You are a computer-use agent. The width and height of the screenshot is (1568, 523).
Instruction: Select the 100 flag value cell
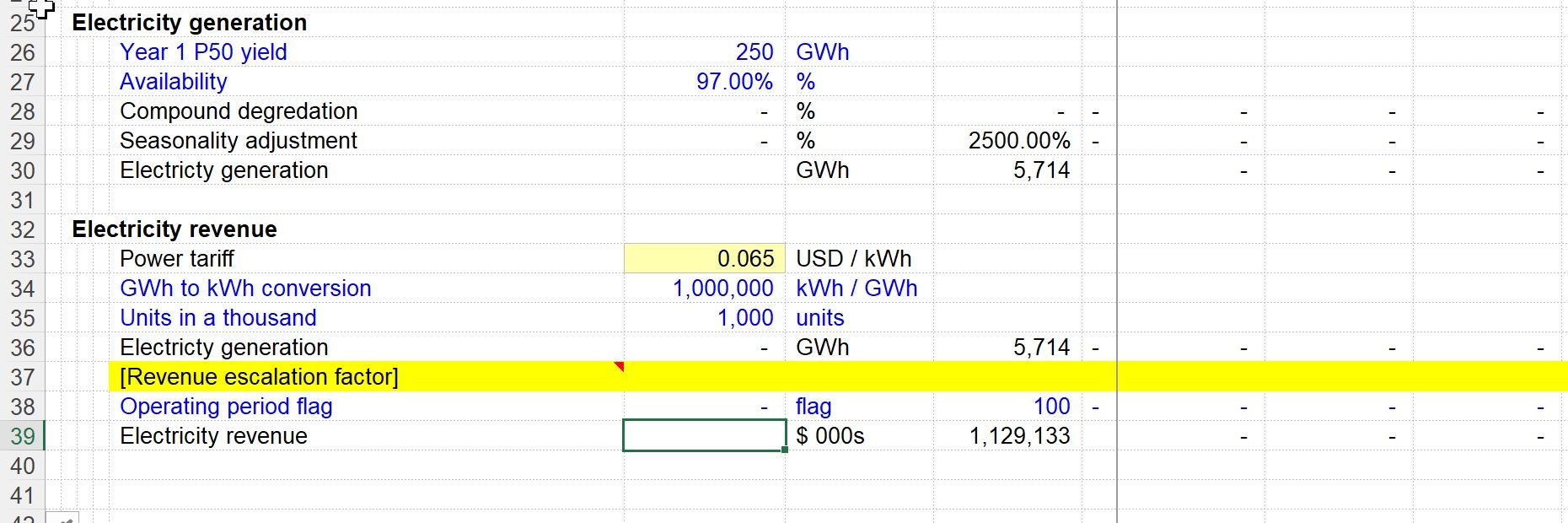pyautogui.click(x=1052, y=407)
